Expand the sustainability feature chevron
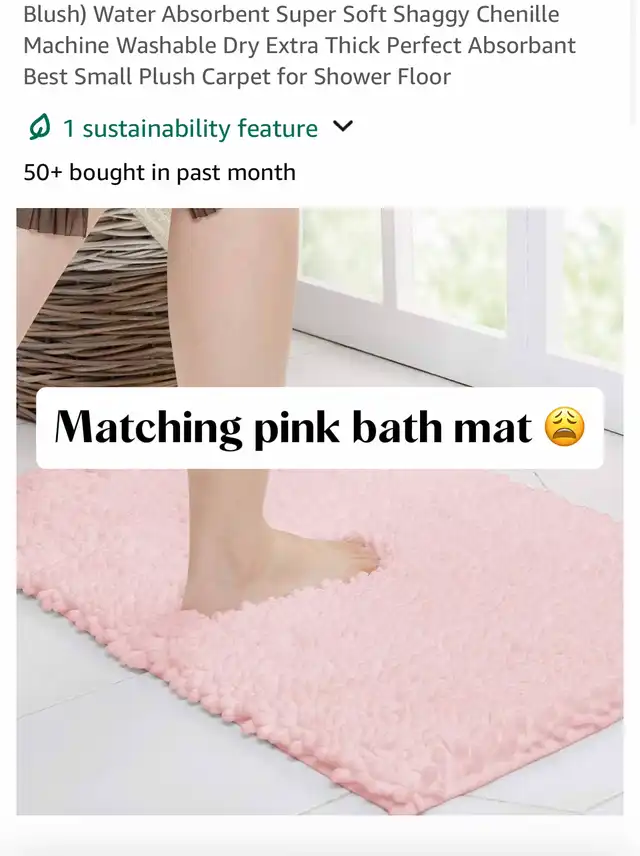Viewport: 640px width, 856px height. click(x=343, y=127)
